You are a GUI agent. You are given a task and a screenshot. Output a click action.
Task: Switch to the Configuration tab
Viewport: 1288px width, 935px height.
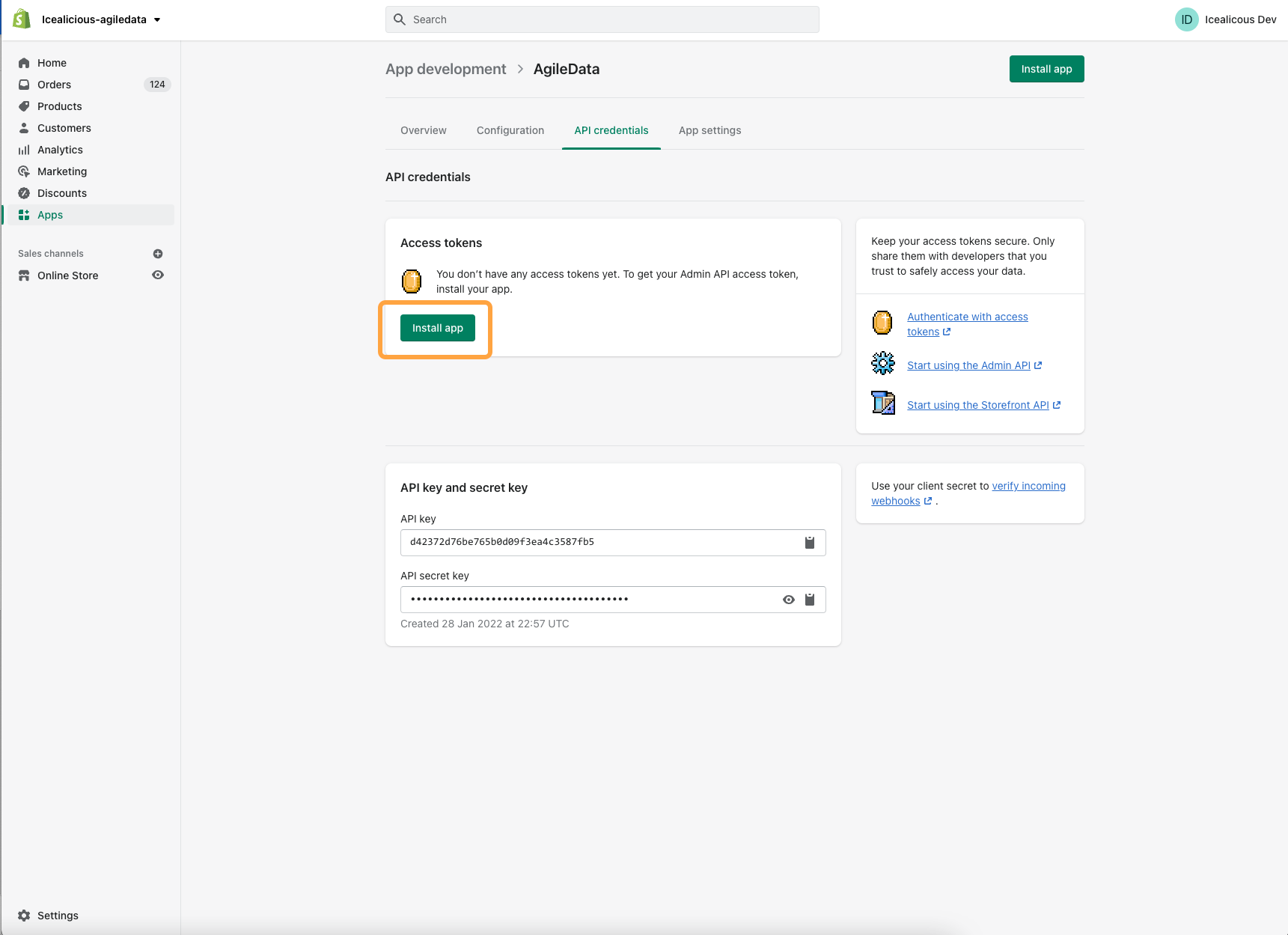[510, 130]
